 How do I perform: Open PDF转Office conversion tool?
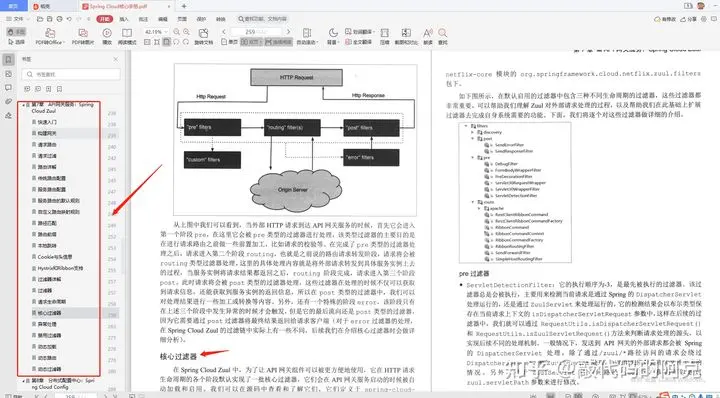click(50, 36)
